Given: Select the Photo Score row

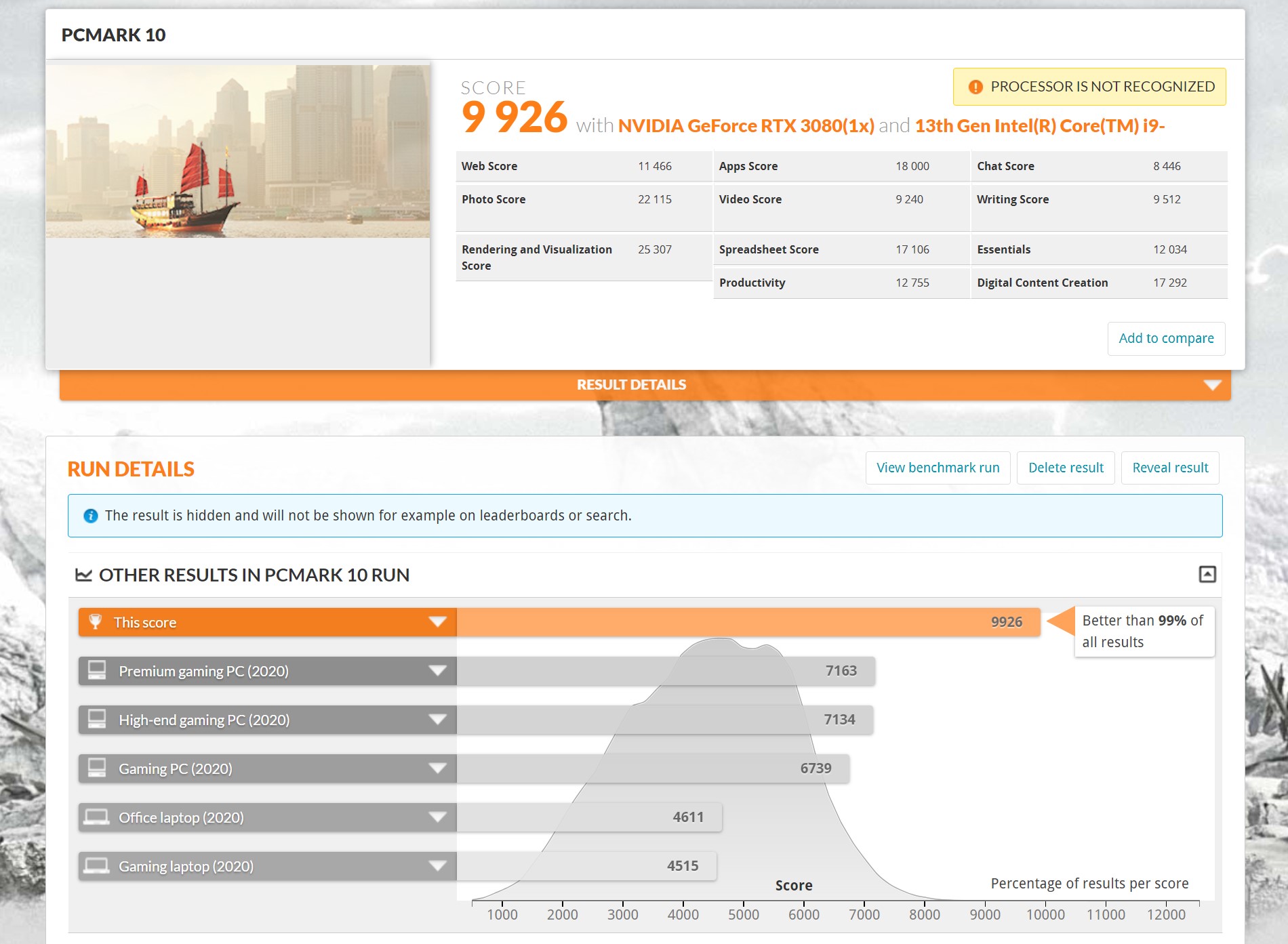Looking at the screenshot, I should (584, 207).
